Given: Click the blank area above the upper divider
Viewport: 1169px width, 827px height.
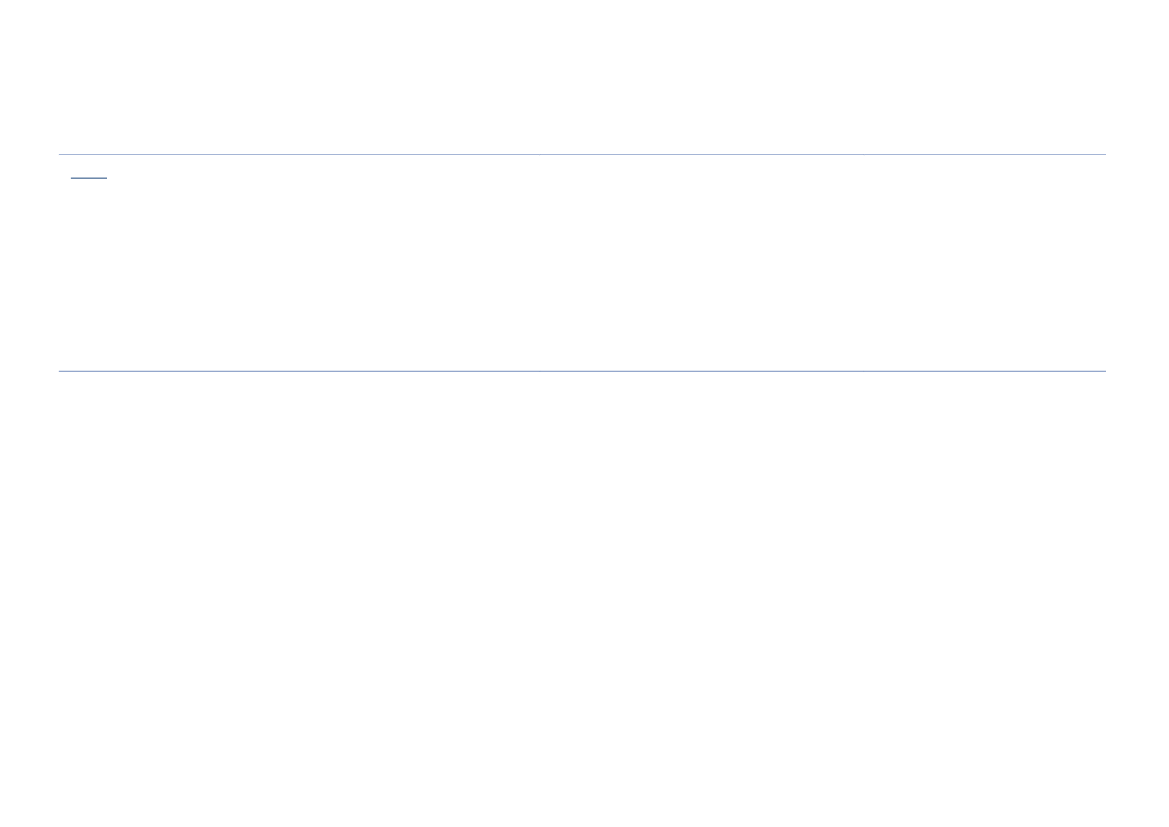Looking at the screenshot, I should pyautogui.click(x=582, y=76).
